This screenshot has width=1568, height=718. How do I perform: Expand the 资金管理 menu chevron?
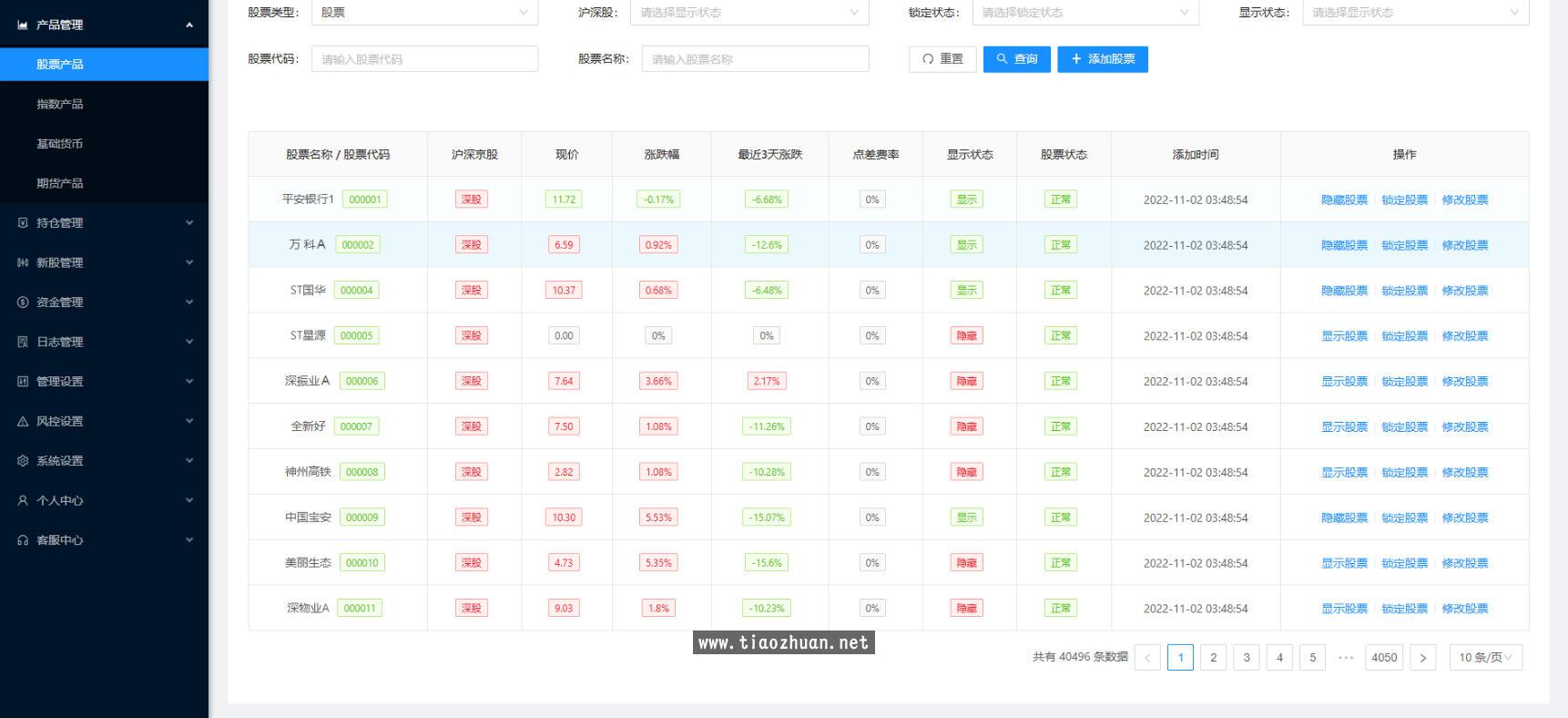(189, 302)
